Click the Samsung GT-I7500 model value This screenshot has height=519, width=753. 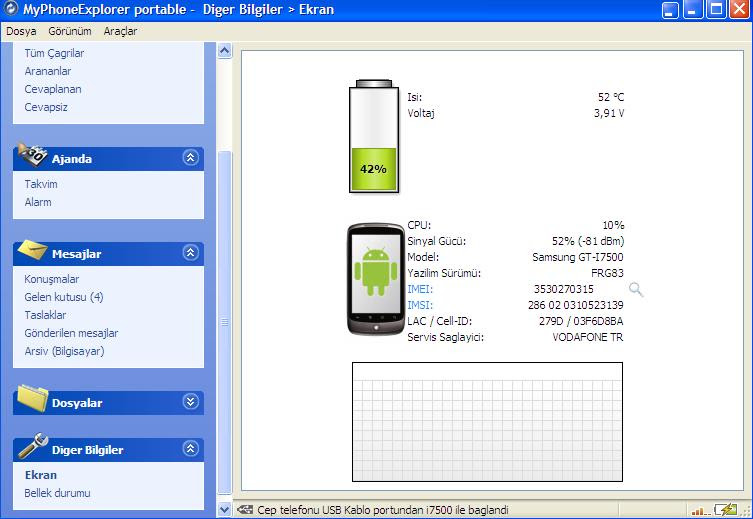click(x=578, y=257)
